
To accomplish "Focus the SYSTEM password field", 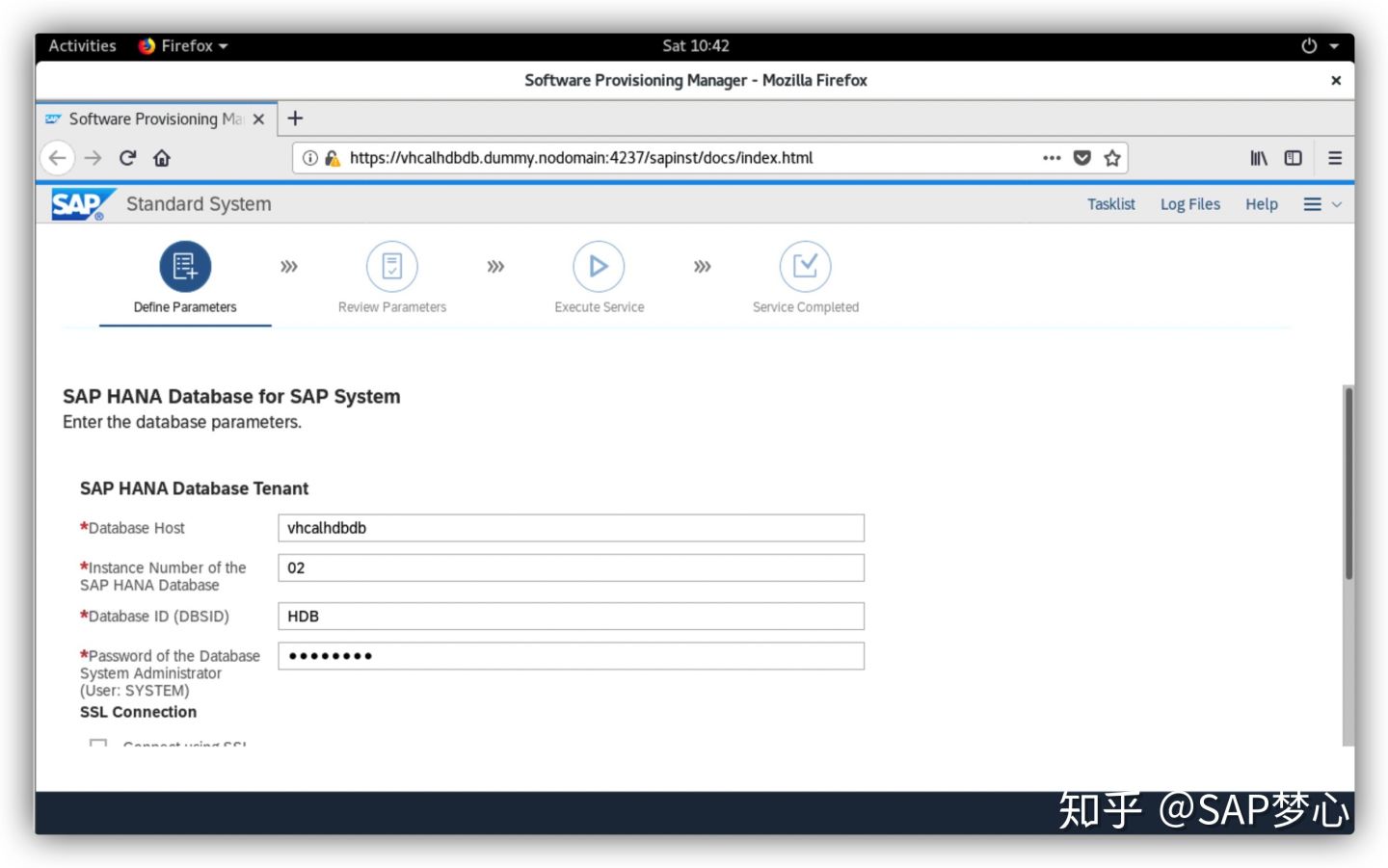I will click(x=571, y=656).
